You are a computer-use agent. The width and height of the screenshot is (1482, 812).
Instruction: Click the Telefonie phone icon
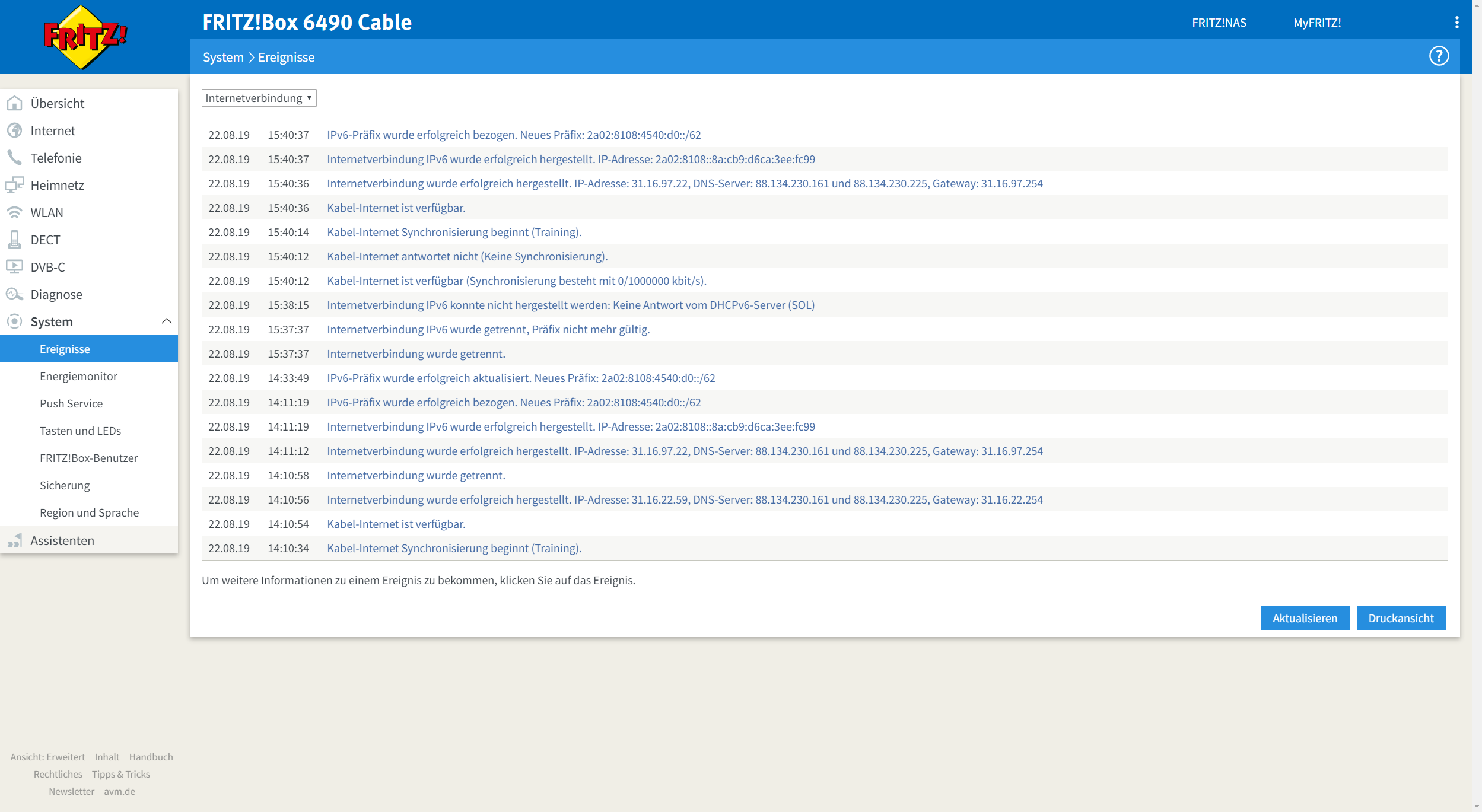click(14, 158)
